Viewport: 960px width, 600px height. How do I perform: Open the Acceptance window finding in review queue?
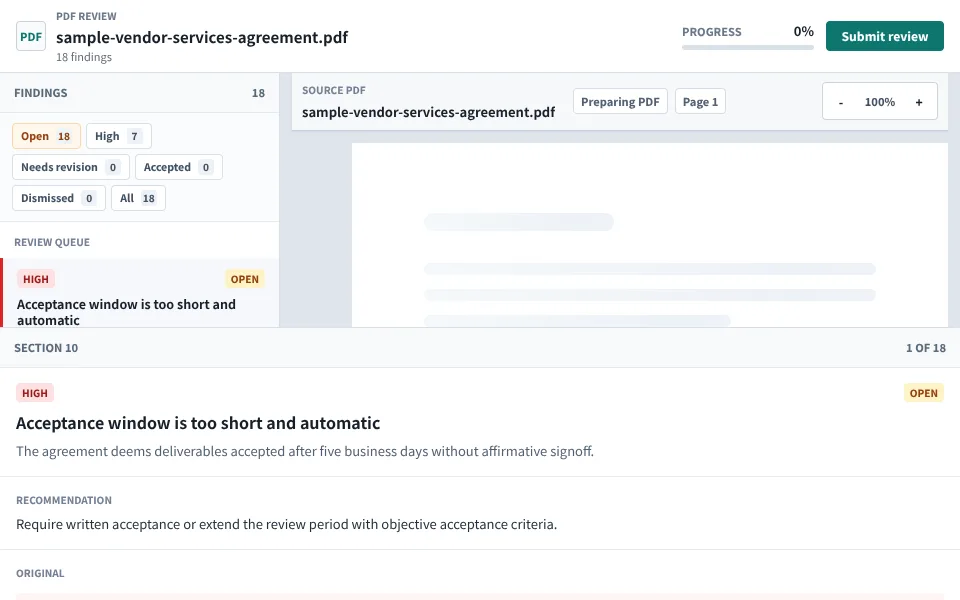[140, 293]
